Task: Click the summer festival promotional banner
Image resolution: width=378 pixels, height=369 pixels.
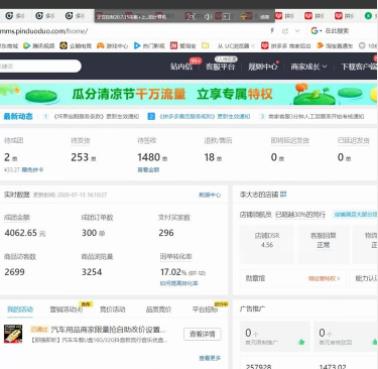Action: [188, 94]
